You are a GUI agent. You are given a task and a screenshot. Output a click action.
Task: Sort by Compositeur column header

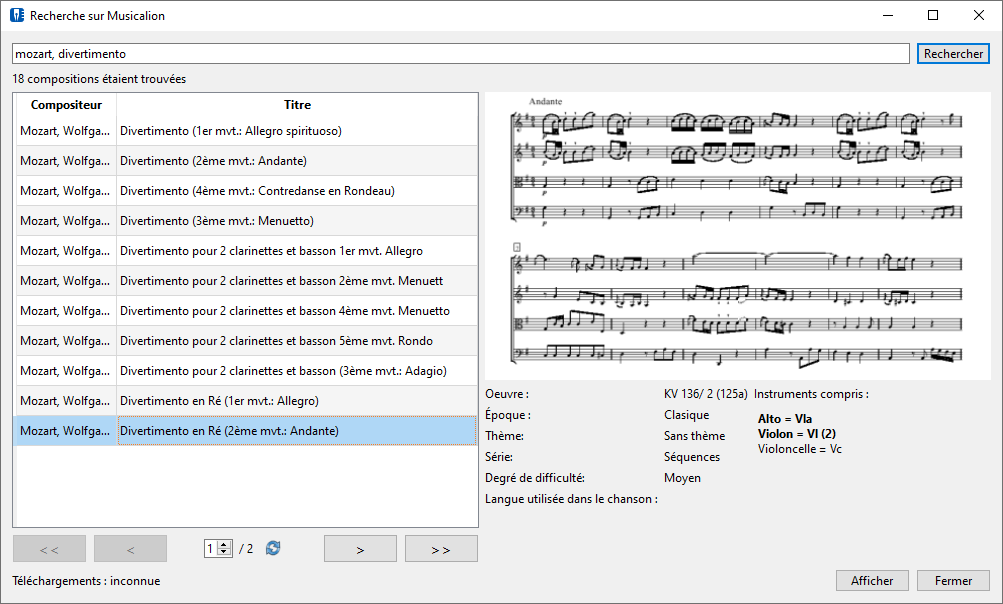[66, 105]
